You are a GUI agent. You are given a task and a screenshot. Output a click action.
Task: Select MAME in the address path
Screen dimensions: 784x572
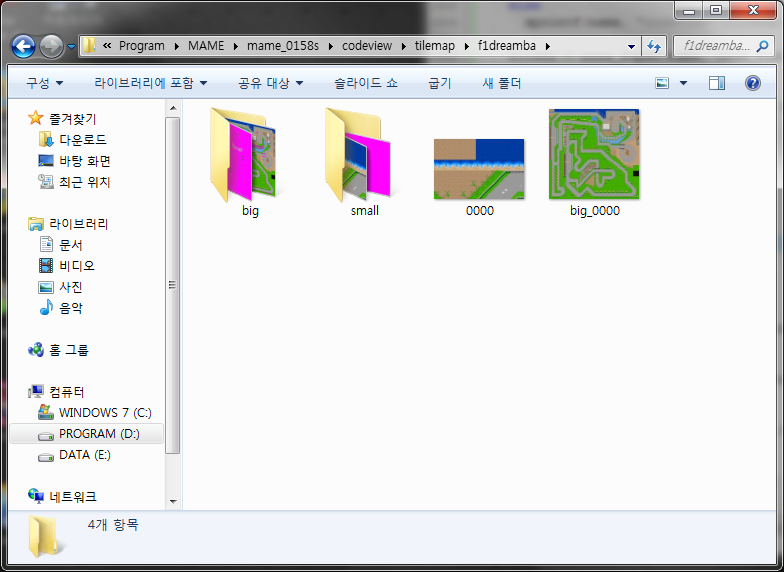[x=206, y=46]
